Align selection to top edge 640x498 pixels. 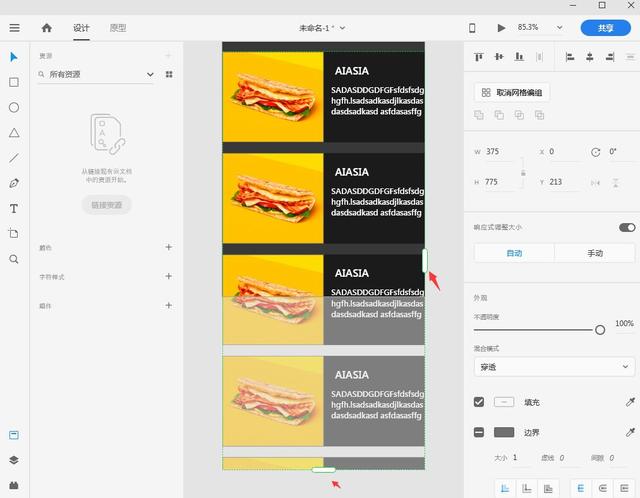[479, 57]
